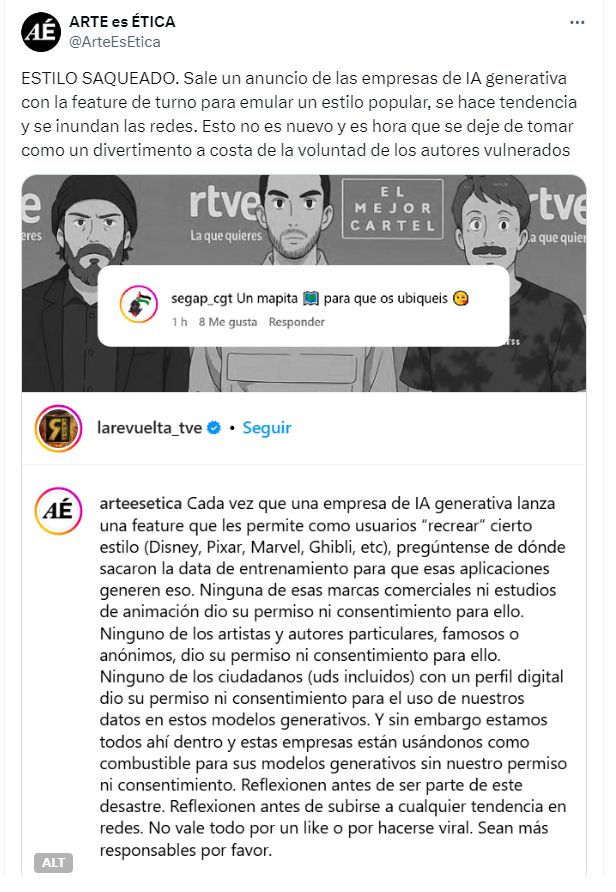The image size is (616, 892).
Task: Open the attached cartoon illustration image
Action: coord(304,283)
